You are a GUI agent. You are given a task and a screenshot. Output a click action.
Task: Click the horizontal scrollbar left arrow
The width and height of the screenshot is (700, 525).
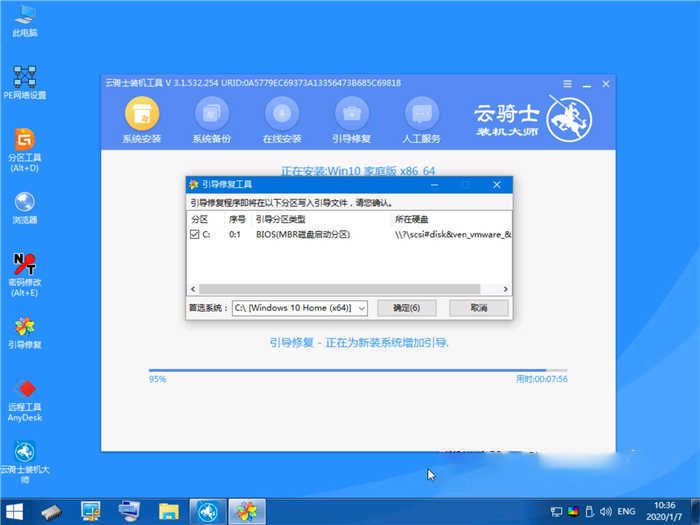(x=193, y=289)
